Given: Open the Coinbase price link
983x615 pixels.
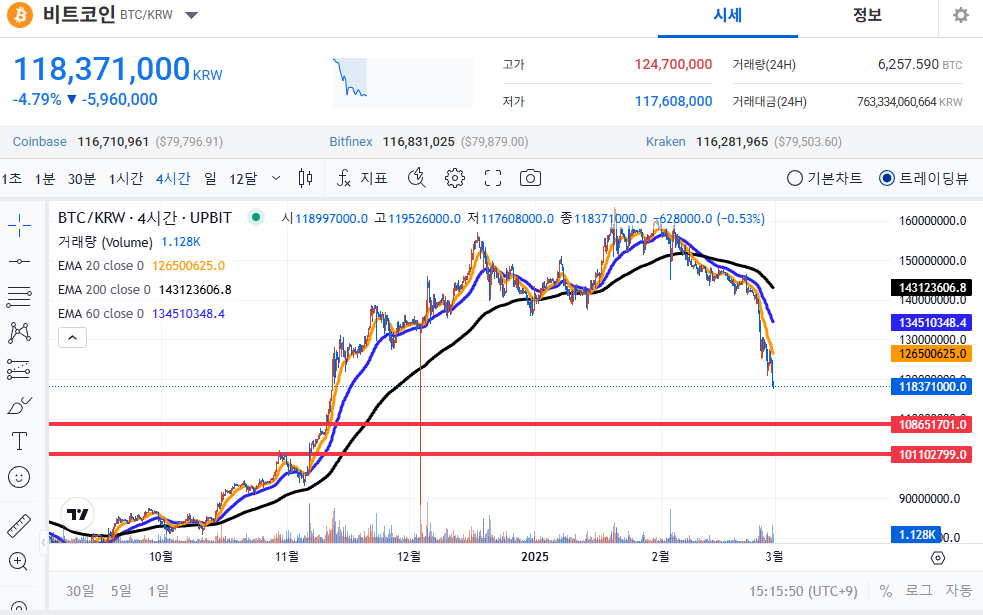Looking at the screenshot, I should pyautogui.click(x=39, y=142).
